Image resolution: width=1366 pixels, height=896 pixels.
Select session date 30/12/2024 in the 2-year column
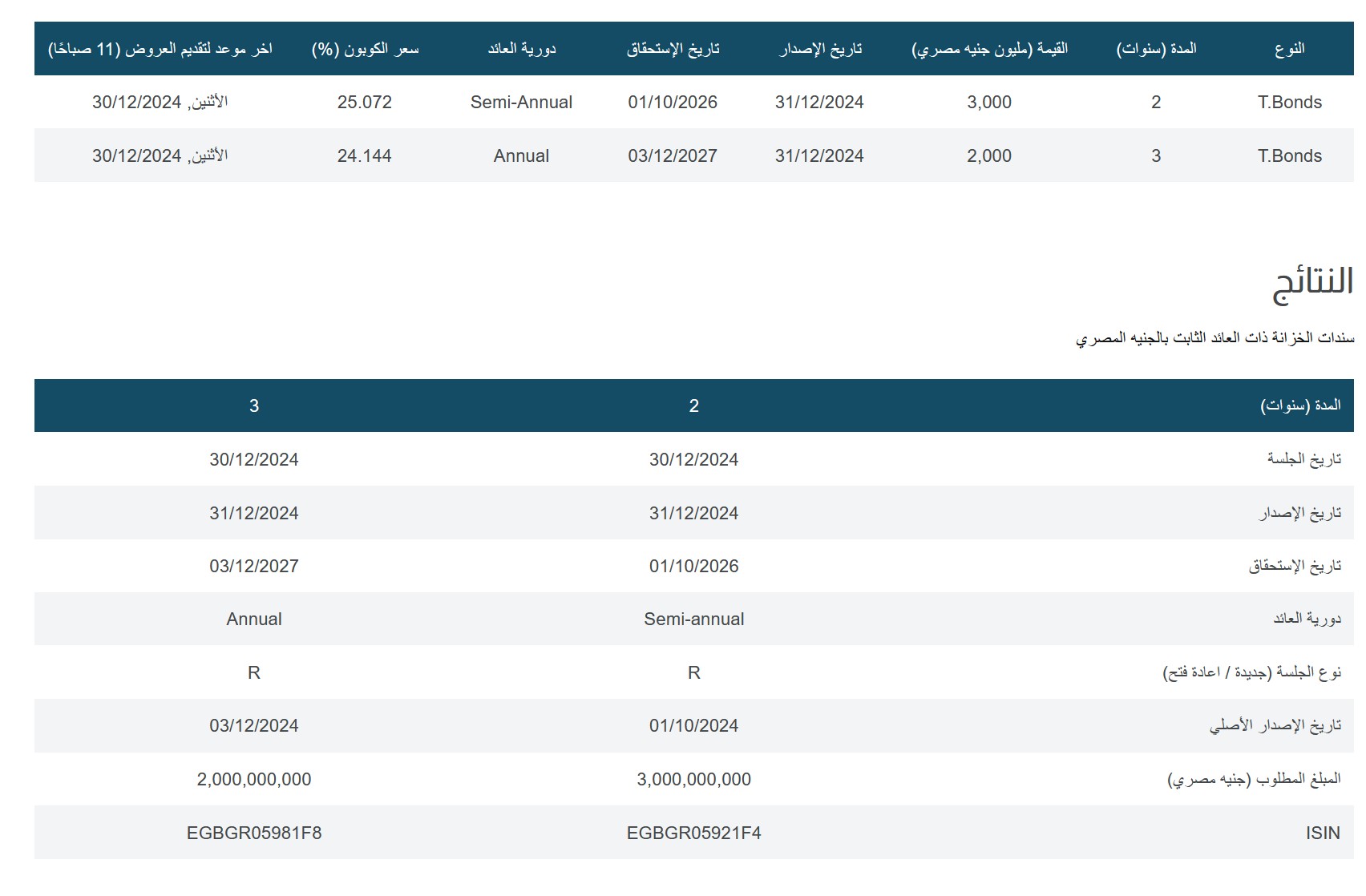[694, 460]
